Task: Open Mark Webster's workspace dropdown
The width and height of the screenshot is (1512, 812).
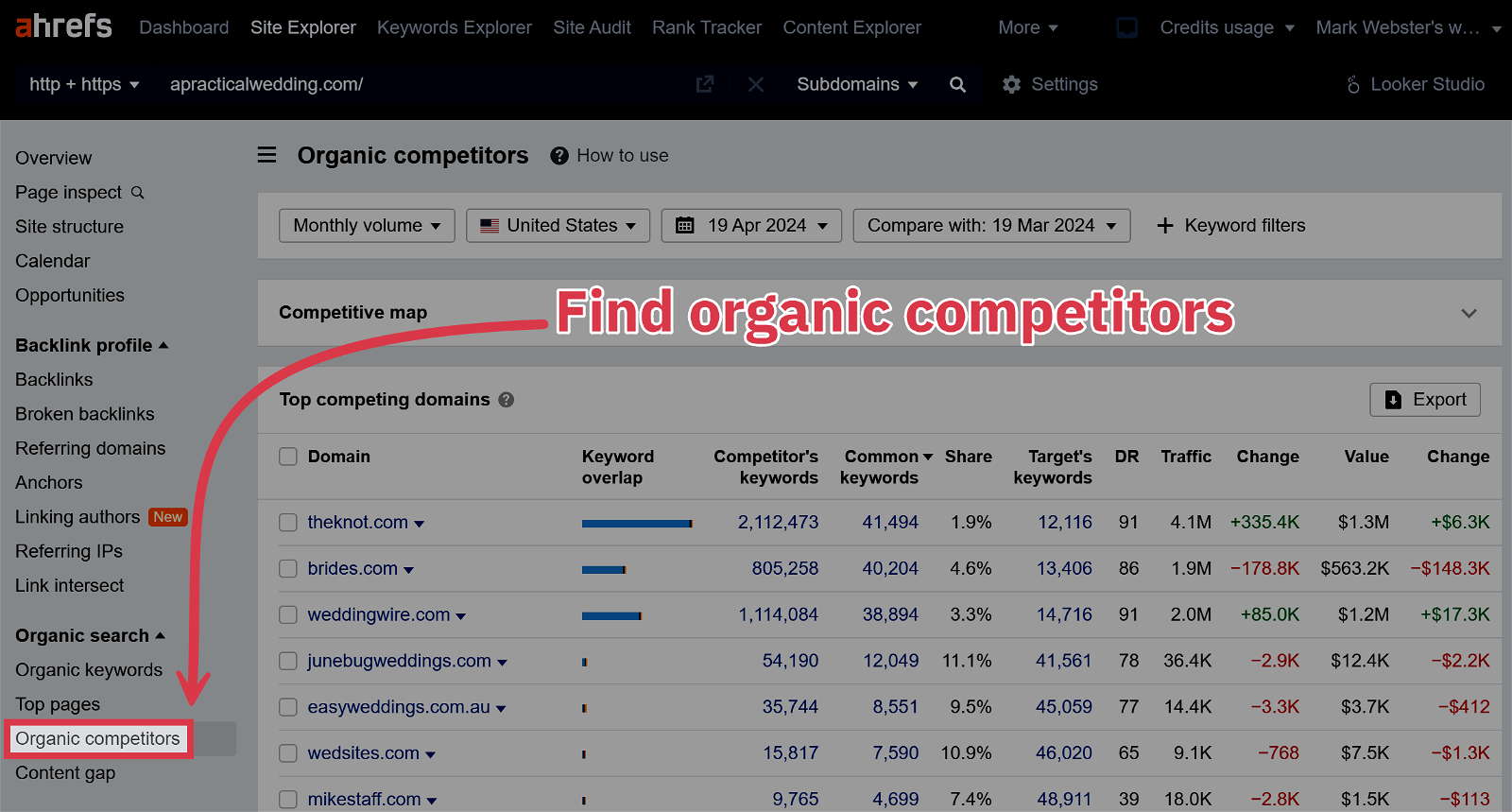Action: click(1408, 27)
